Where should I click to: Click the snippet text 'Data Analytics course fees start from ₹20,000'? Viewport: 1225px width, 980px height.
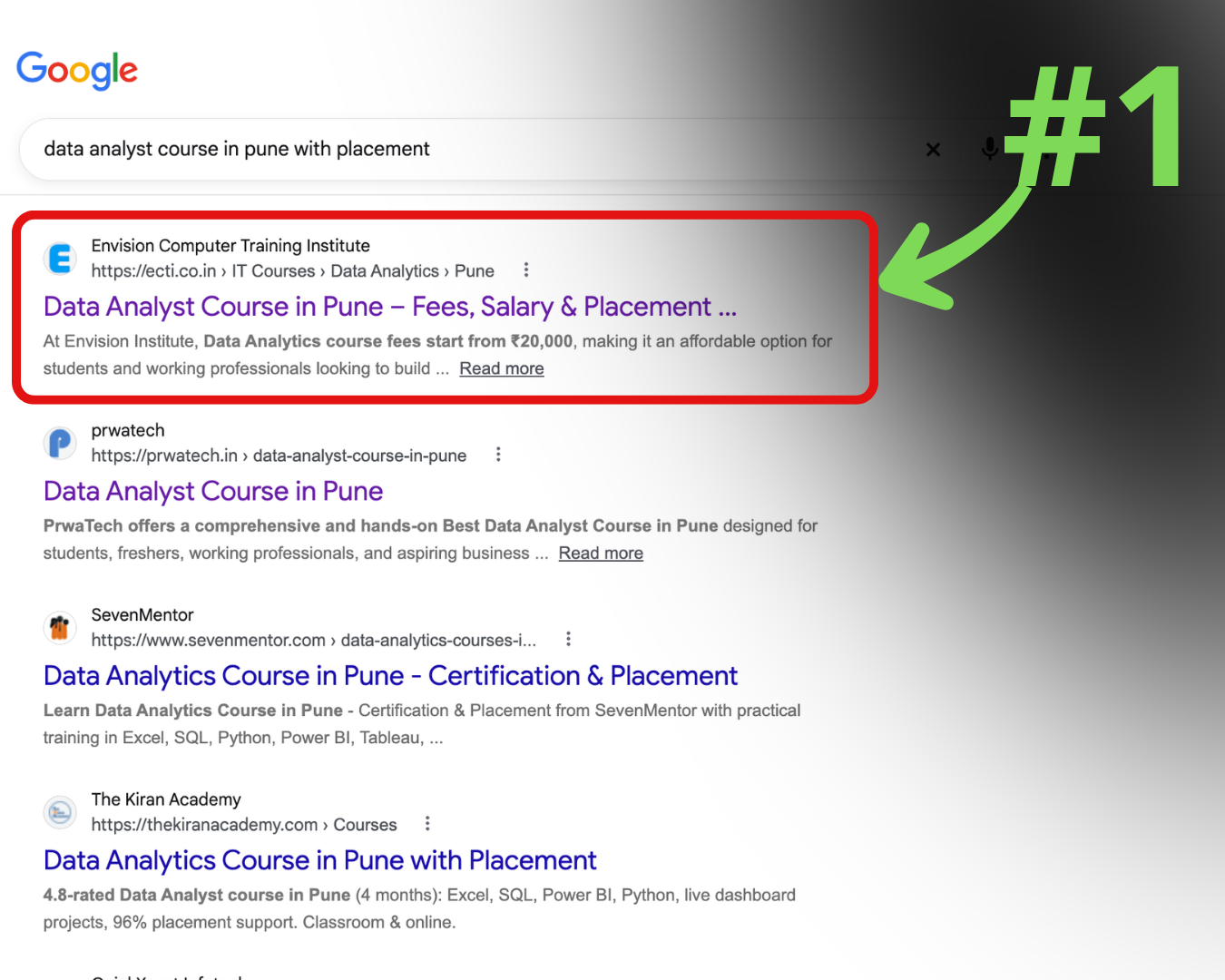(388, 341)
